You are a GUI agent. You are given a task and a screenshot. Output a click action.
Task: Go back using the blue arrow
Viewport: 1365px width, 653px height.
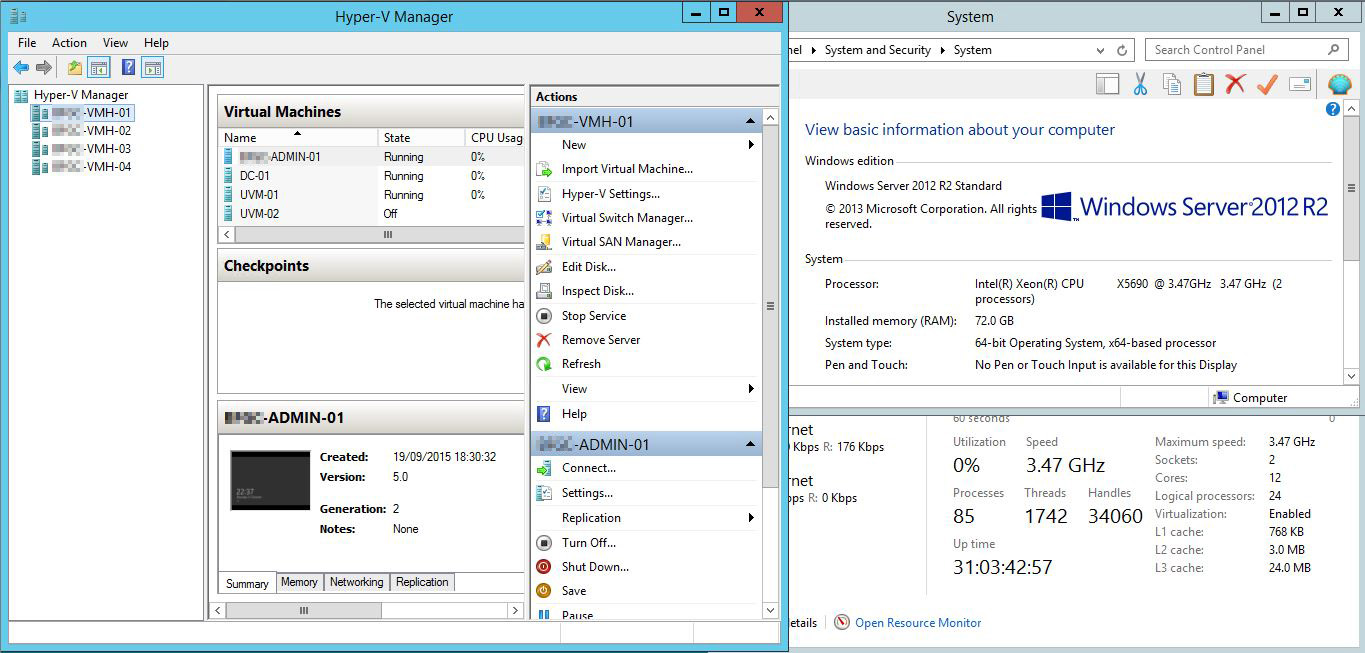(21, 68)
